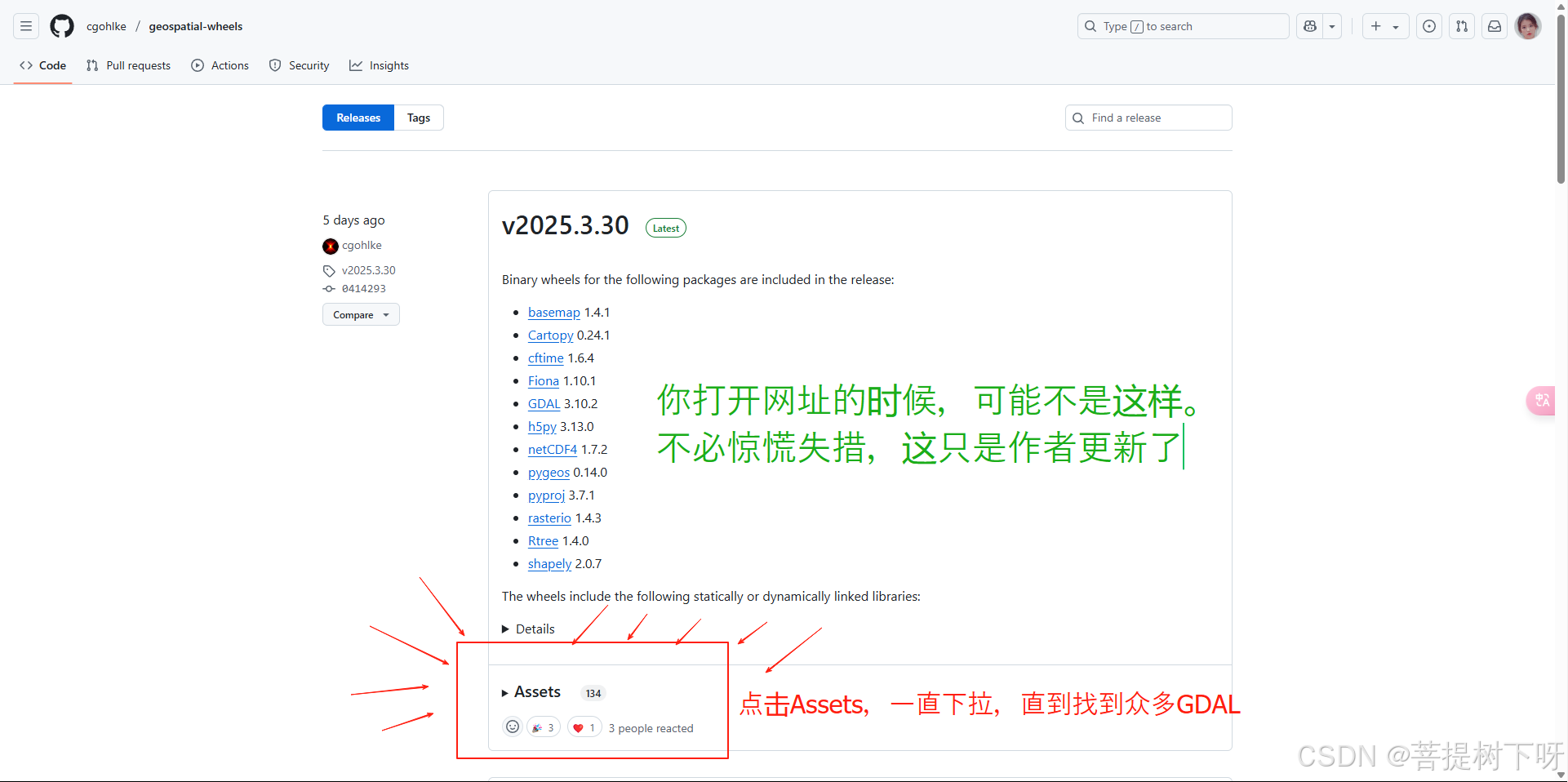The height and width of the screenshot is (782, 1568).
Task: Expand the Copilot dropdown arrow
Action: click(1332, 26)
